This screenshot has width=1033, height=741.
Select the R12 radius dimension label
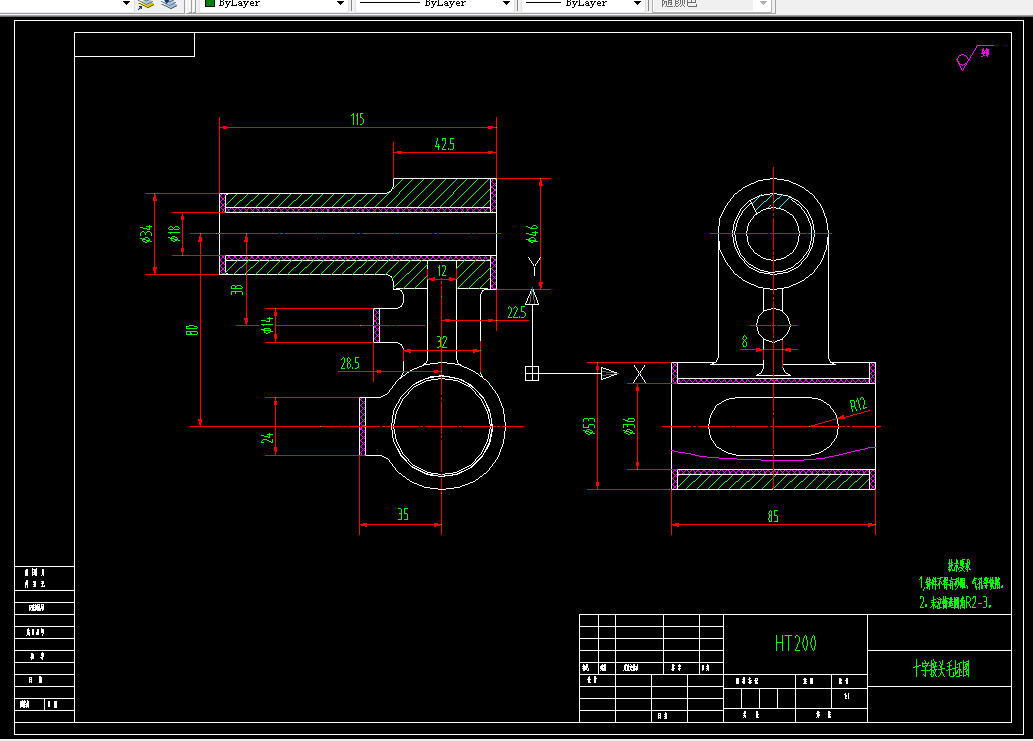(x=858, y=404)
